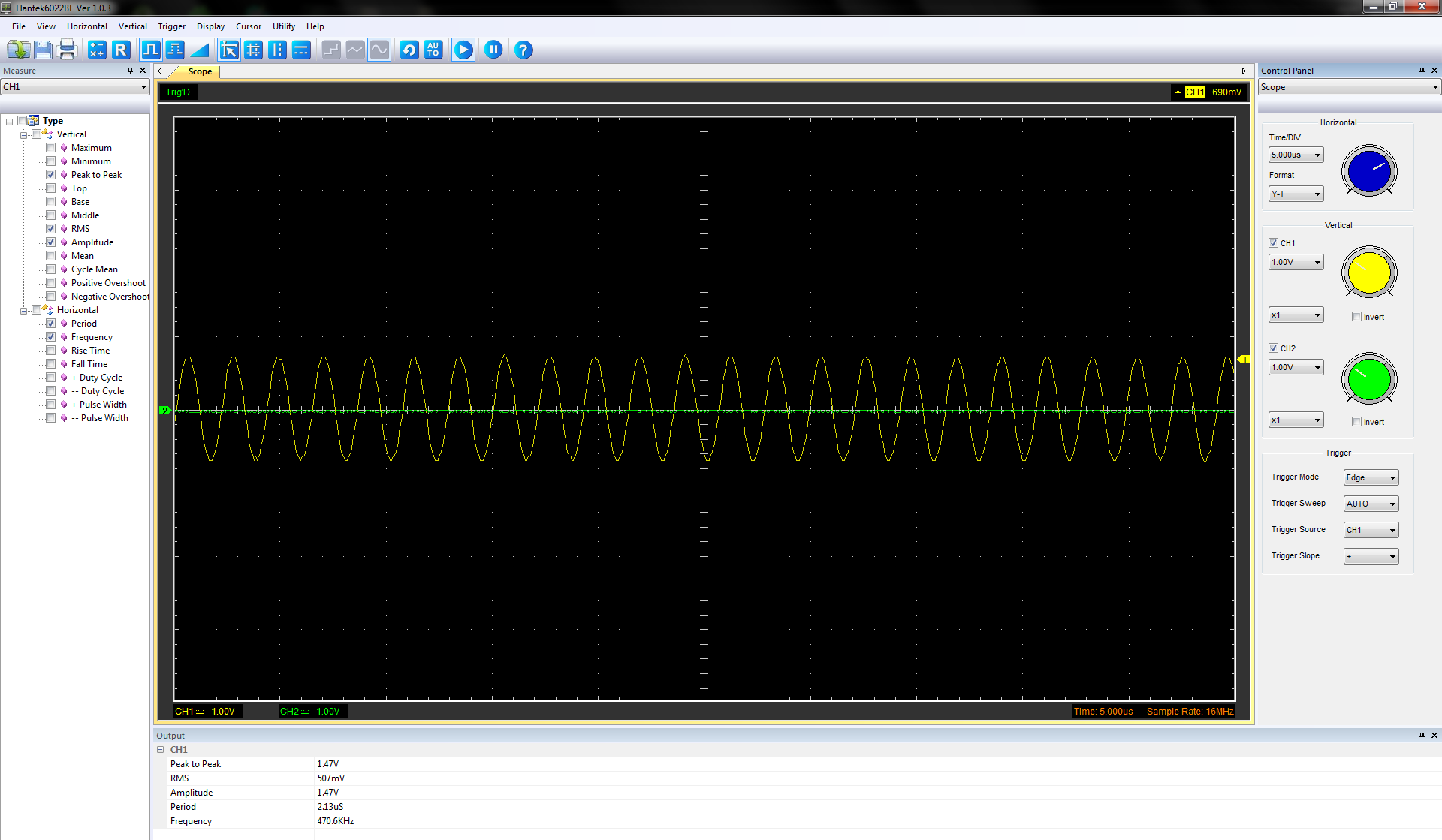Pin the Measure panel
The height and width of the screenshot is (840, 1442).
tap(130, 71)
